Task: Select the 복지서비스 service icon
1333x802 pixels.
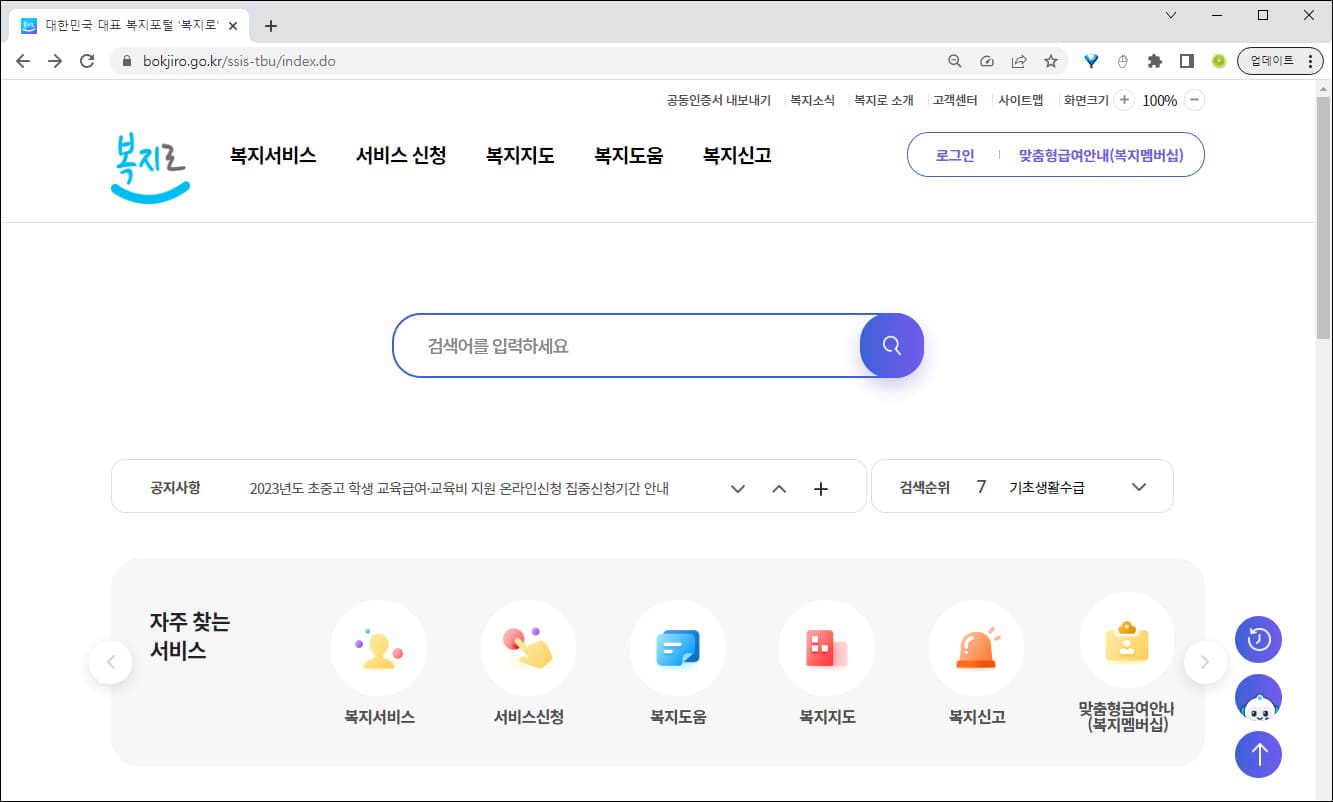Action: [378, 647]
